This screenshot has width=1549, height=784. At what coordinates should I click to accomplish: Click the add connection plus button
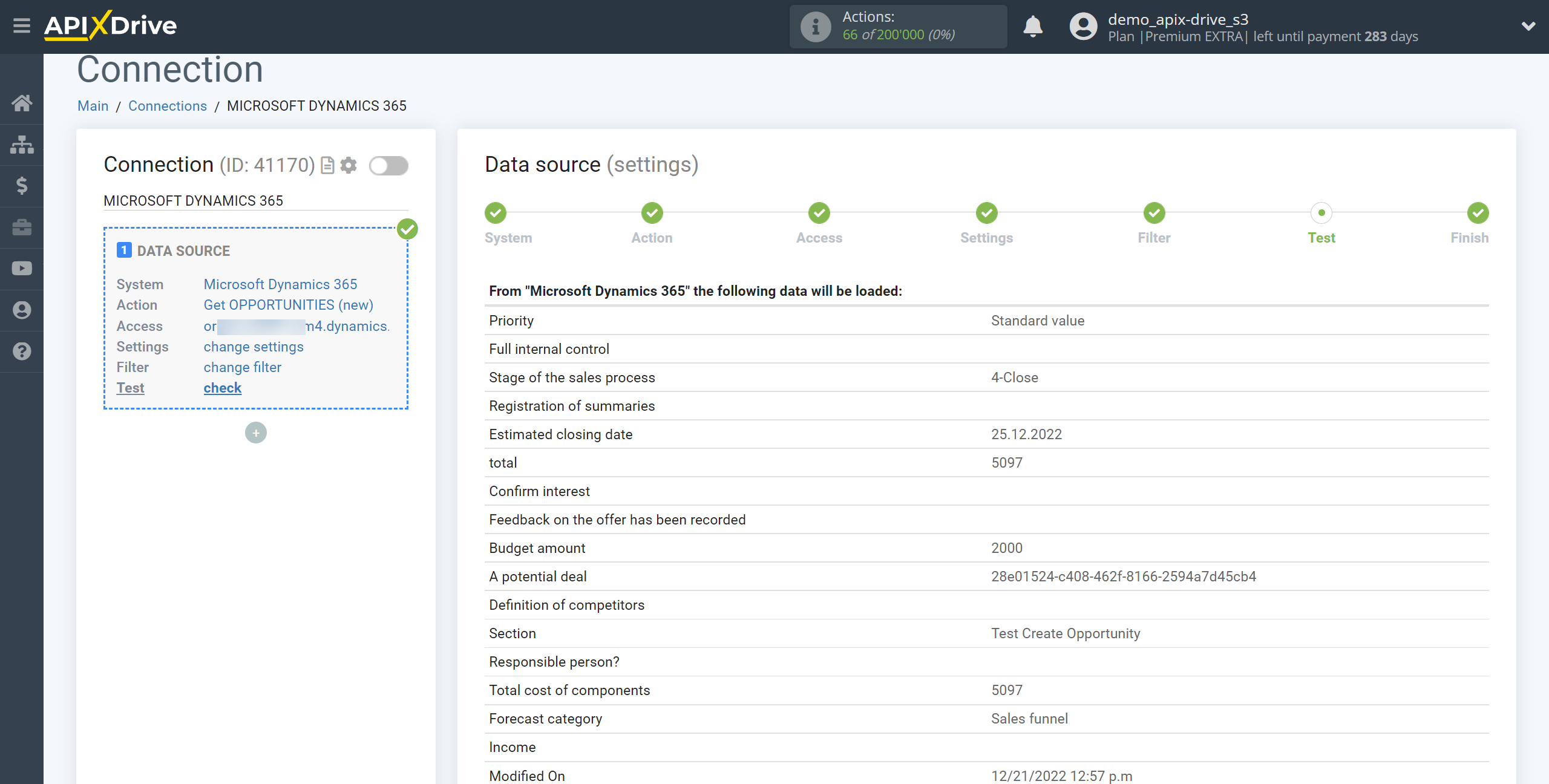pyautogui.click(x=255, y=432)
